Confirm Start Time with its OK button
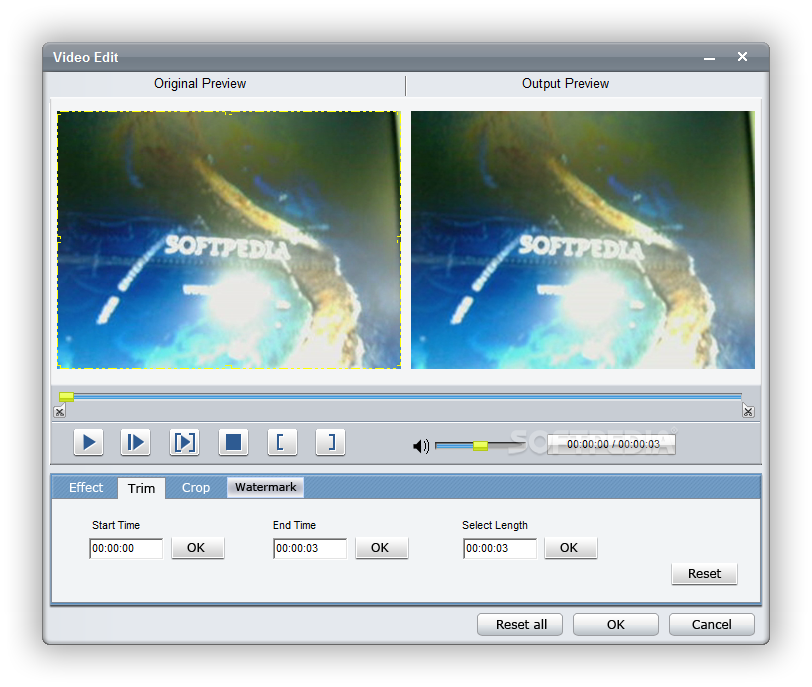The image size is (812, 687). 198,548
